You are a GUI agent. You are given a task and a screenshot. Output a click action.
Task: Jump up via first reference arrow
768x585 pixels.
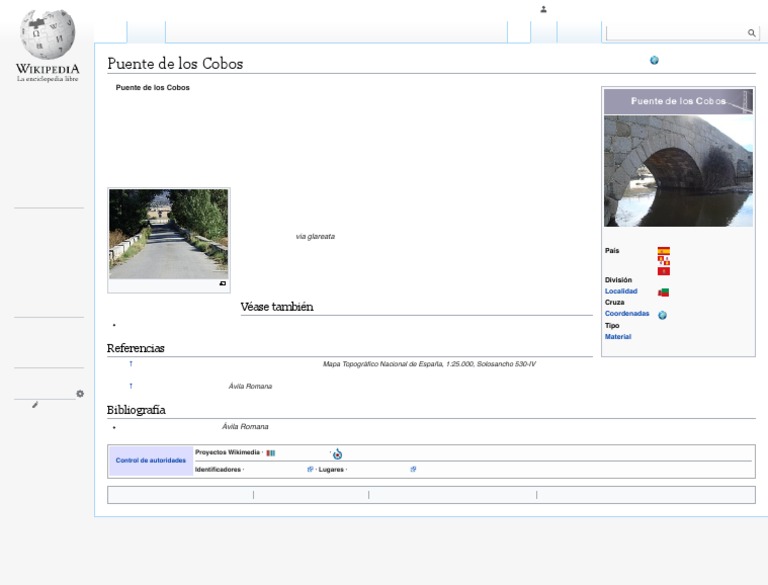[x=130, y=364]
